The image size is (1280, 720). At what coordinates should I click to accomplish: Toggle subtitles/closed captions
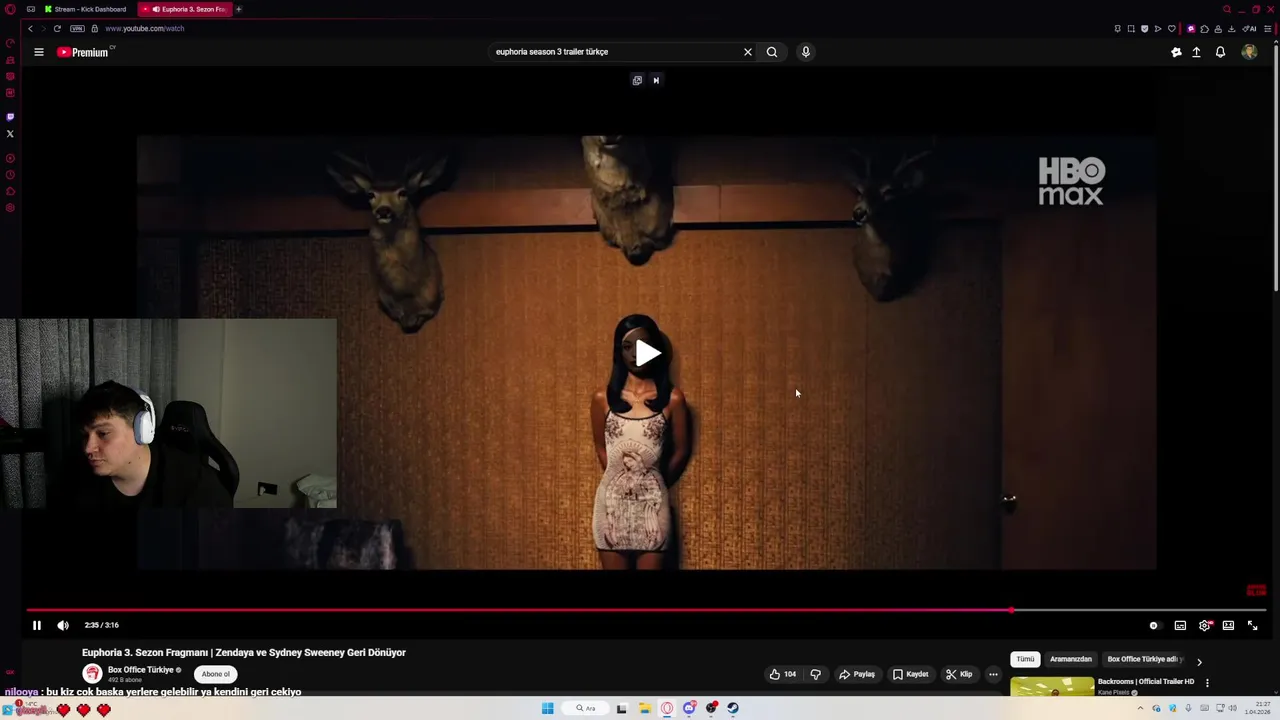1180,625
